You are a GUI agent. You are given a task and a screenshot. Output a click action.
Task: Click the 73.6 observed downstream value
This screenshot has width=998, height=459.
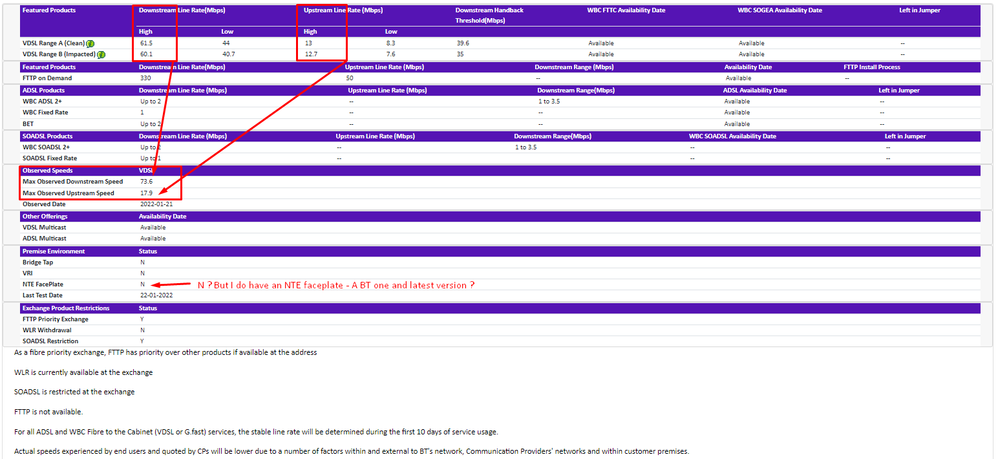(x=145, y=182)
